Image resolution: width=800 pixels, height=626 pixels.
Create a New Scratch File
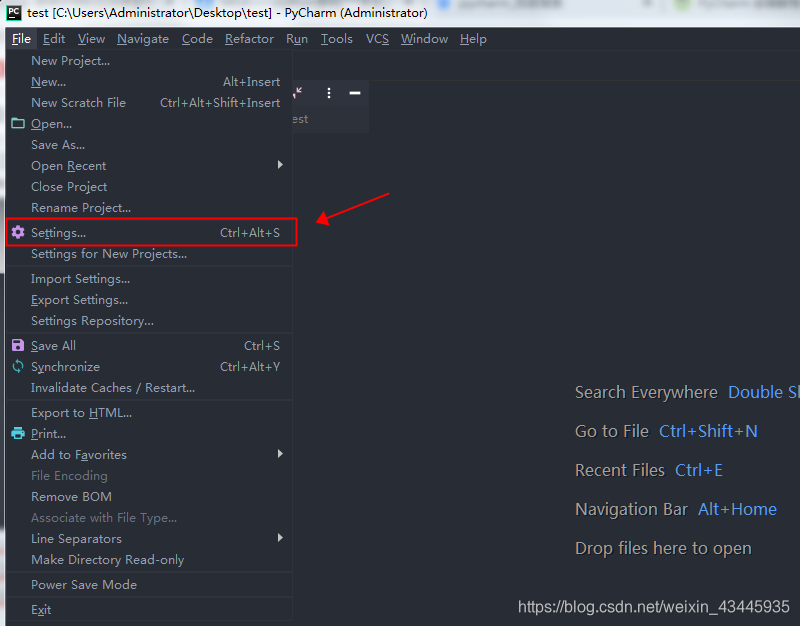(149, 103)
